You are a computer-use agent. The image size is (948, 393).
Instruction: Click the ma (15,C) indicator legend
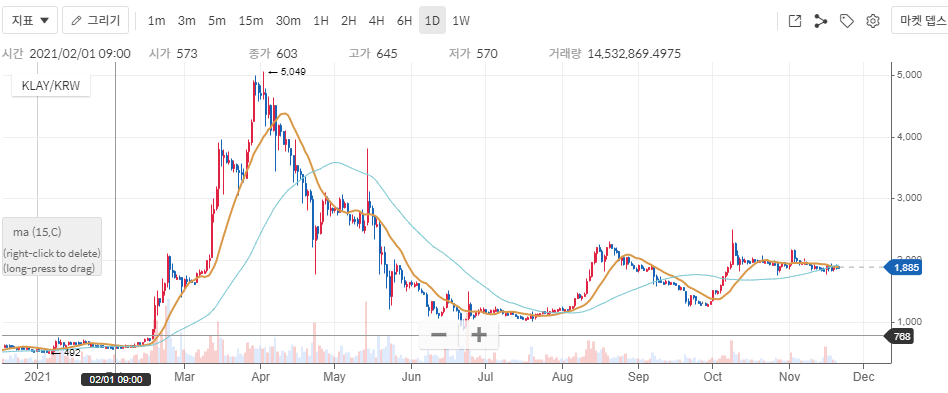(x=51, y=247)
